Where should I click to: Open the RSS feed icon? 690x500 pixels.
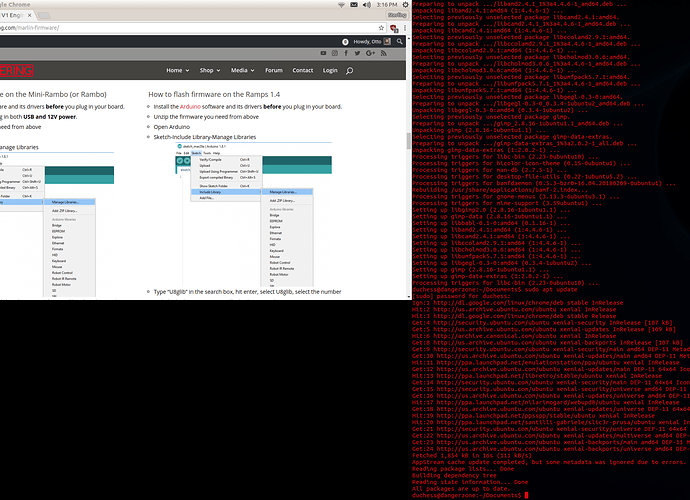pos(384,53)
